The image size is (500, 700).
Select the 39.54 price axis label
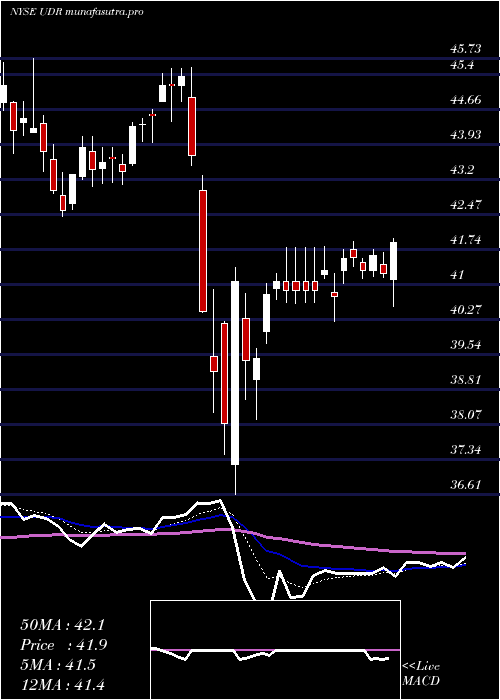pos(465,345)
